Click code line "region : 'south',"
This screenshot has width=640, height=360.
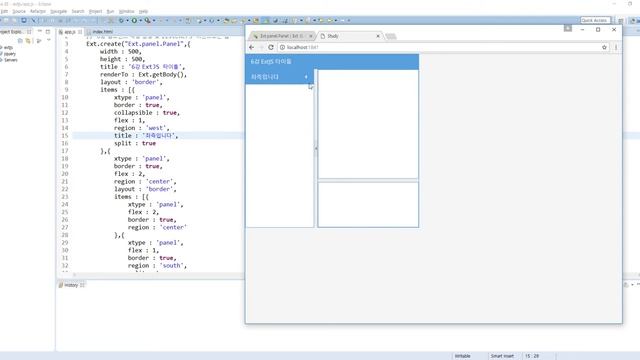click(157, 266)
